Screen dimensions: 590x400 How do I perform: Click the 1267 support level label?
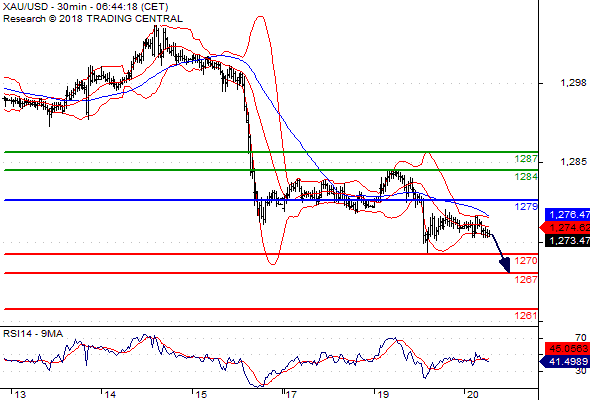[526, 279]
